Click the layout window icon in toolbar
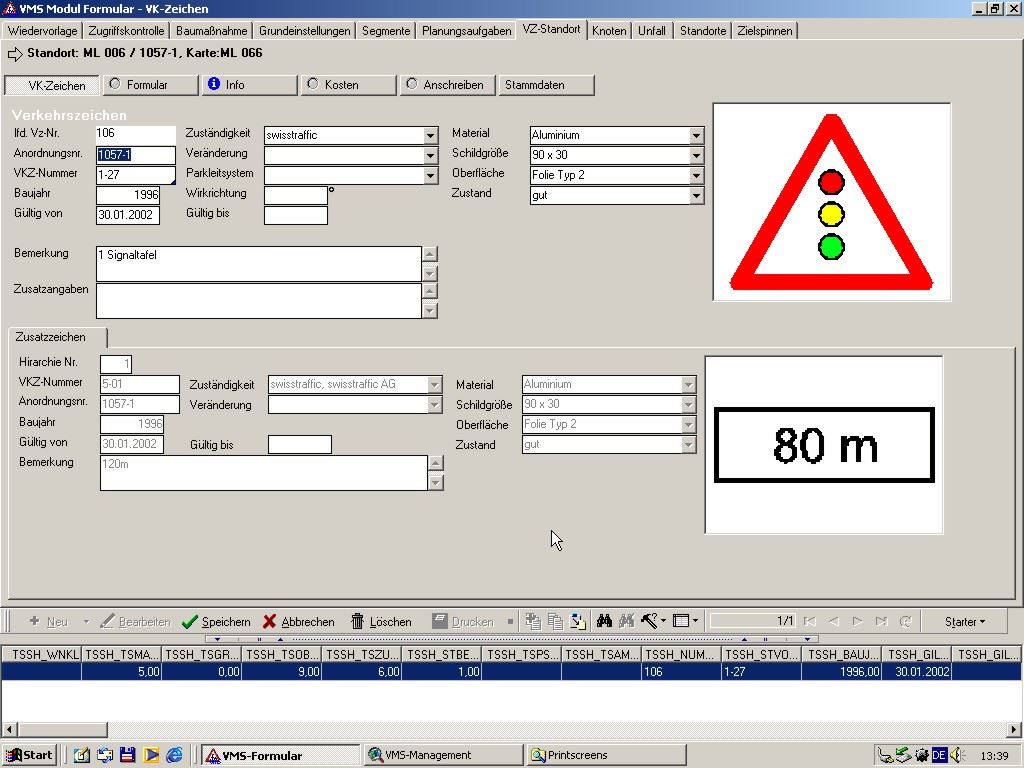 [x=681, y=621]
